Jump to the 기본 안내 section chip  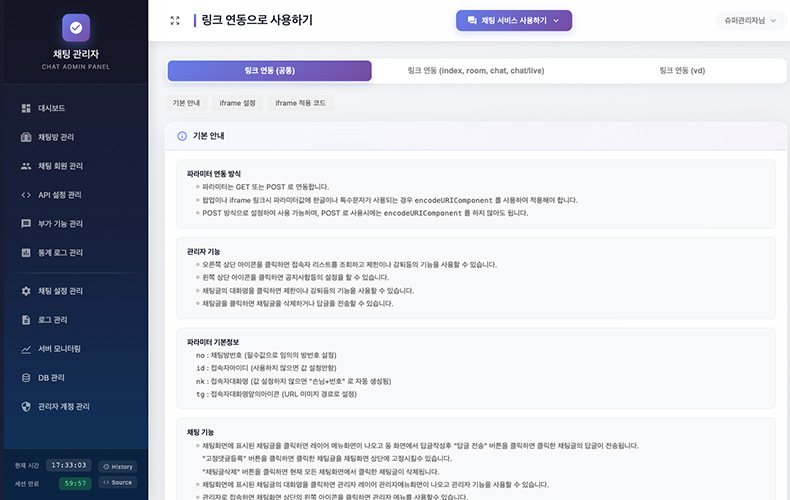click(x=186, y=103)
